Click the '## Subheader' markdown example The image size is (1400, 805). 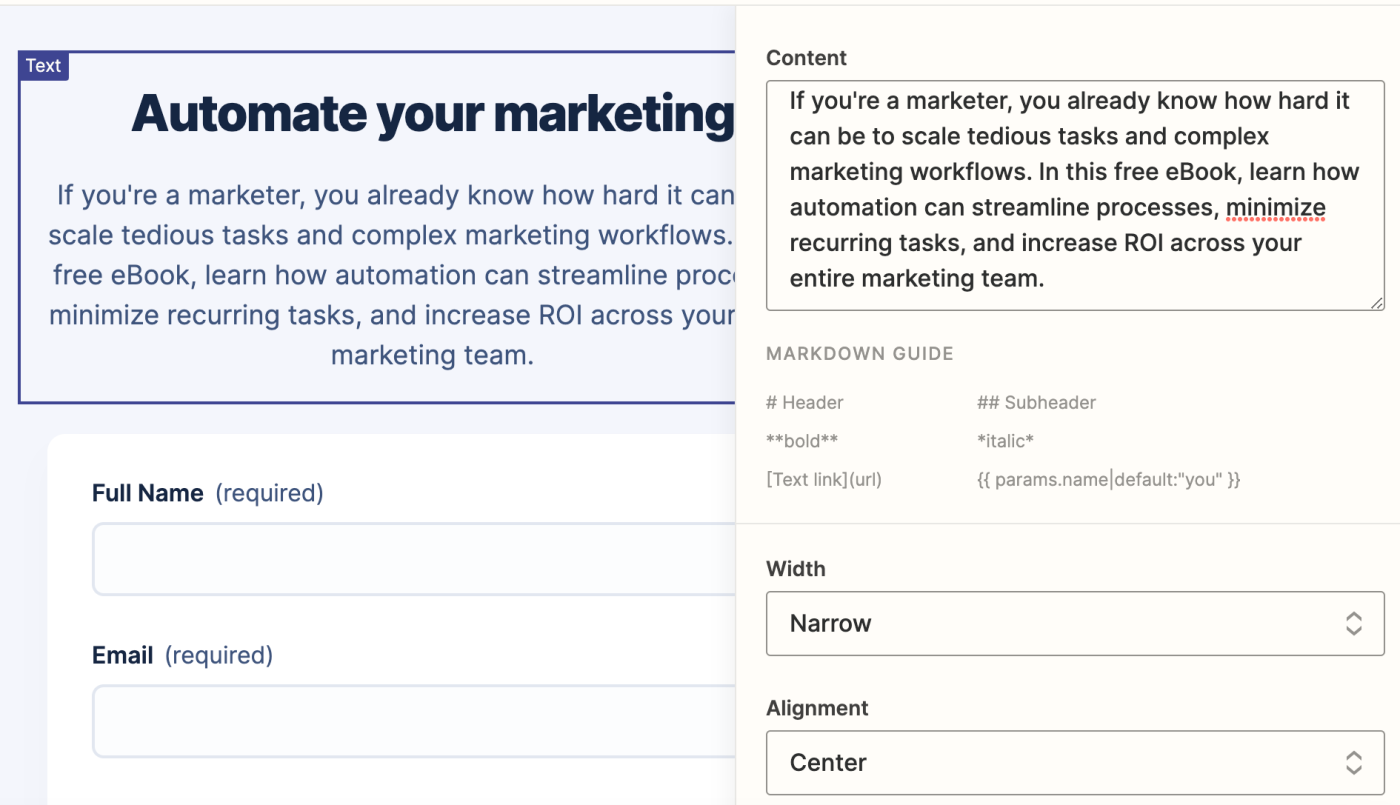(1036, 403)
